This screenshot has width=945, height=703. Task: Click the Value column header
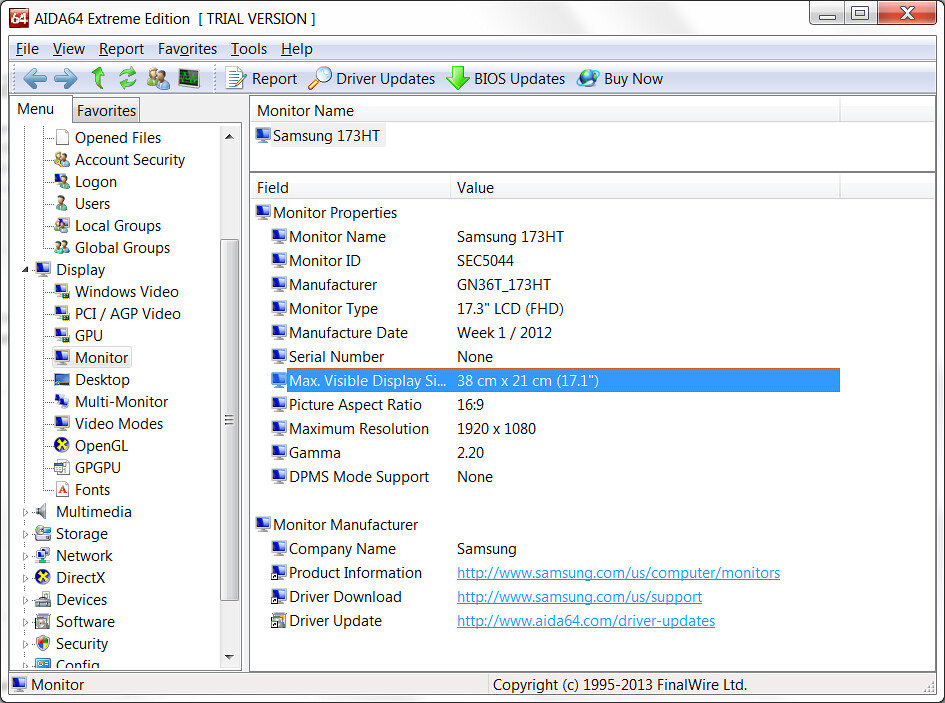click(x=644, y=188)
